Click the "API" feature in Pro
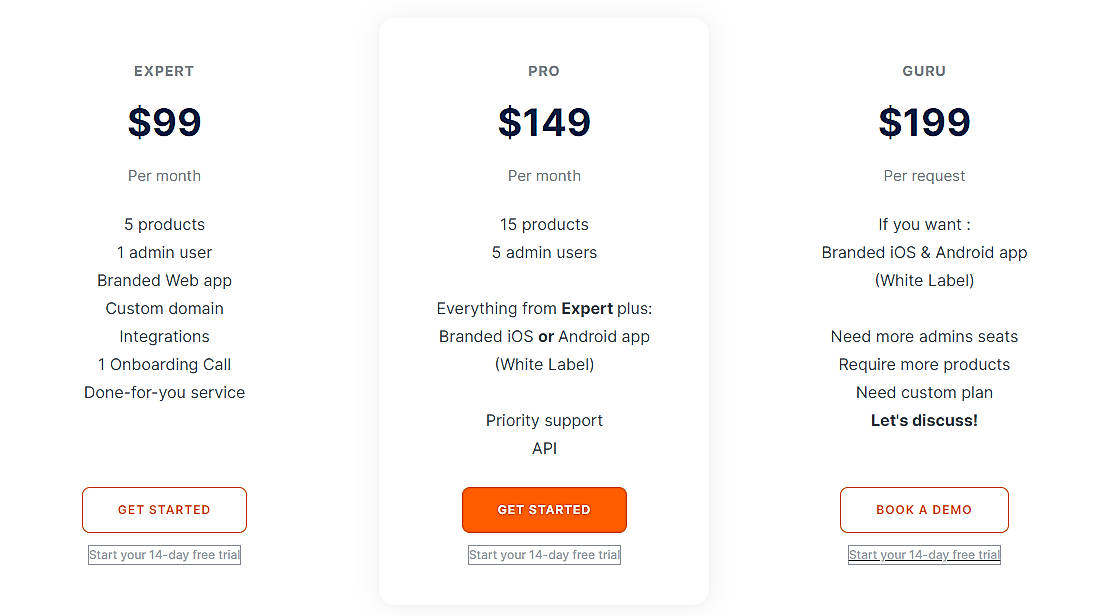 pos(544,448)
